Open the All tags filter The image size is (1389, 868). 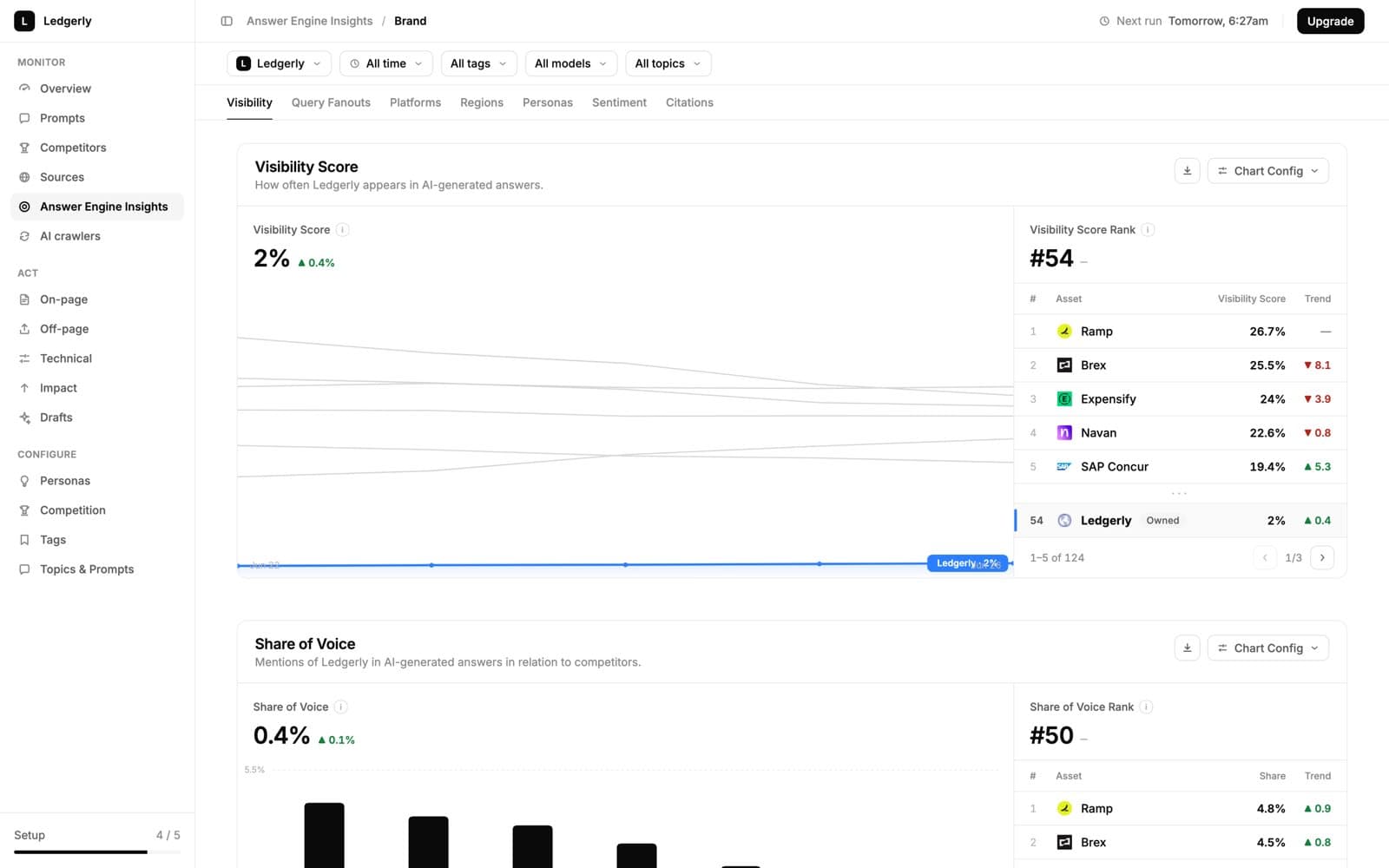pyautogui.click(x=479, y=63)
